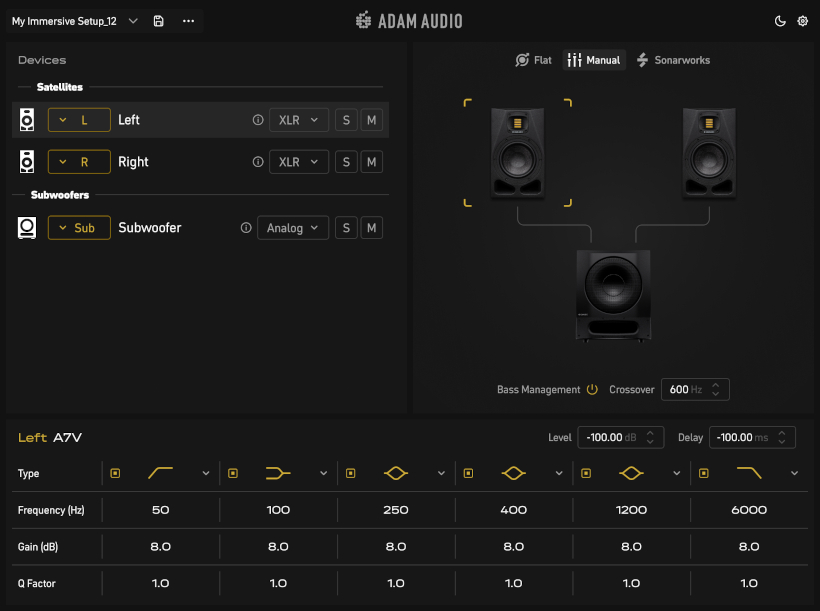
Task: Toggle the 50 Hz filter band enable
Action: (115, 473)
